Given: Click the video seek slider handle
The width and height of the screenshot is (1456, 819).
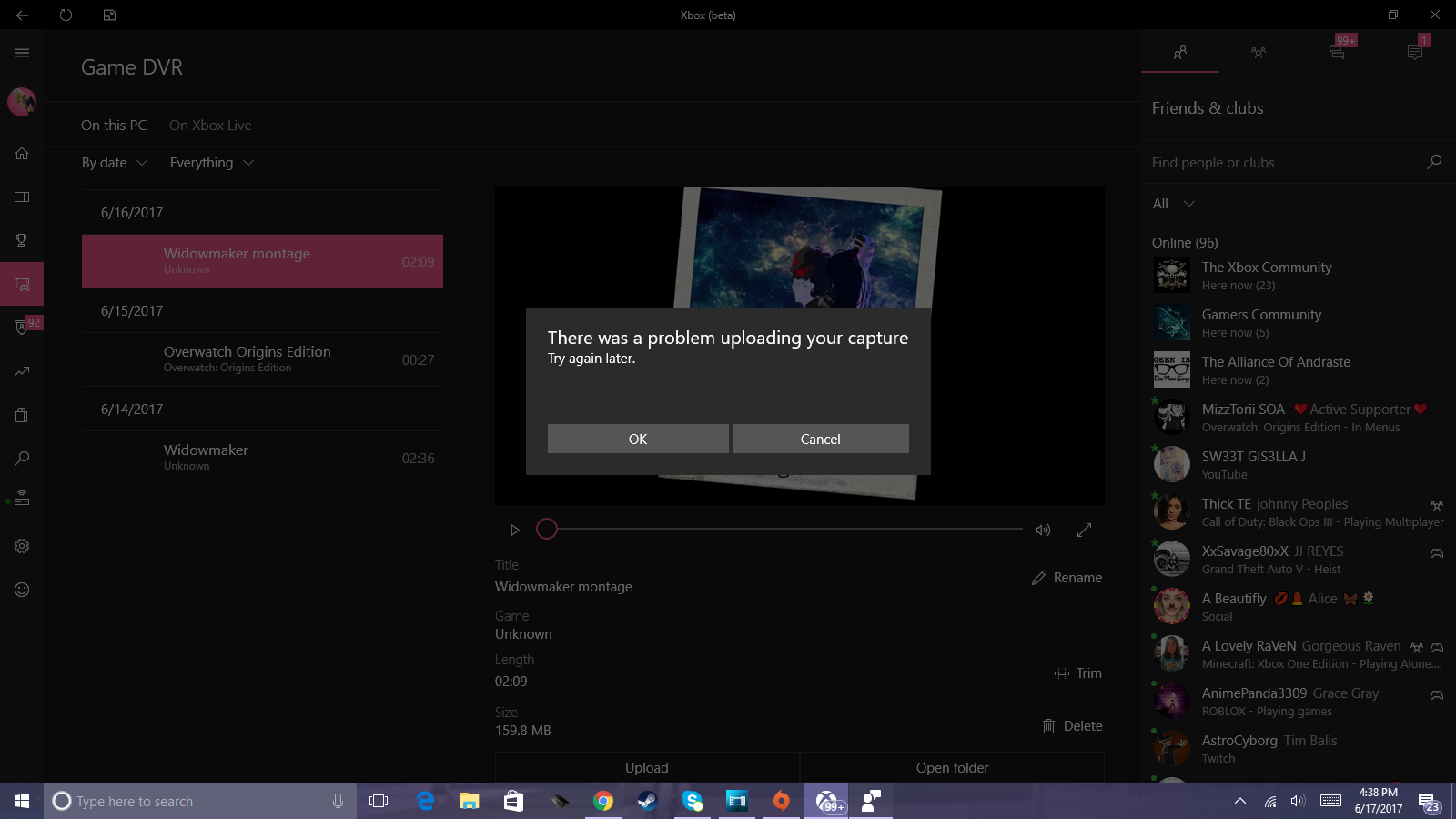Looking at the screenshot, I should tap(546, 529).
